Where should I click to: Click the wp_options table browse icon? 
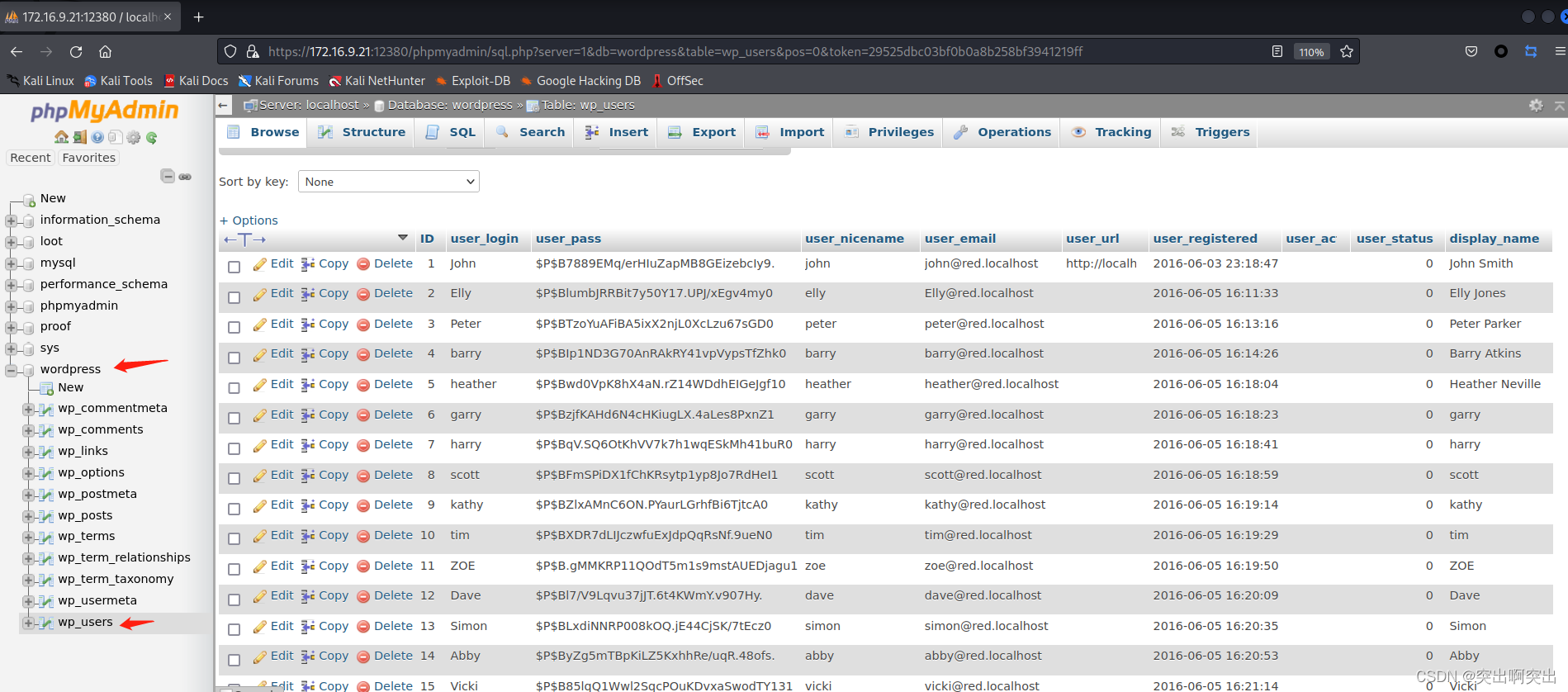(x=46, y=473)
